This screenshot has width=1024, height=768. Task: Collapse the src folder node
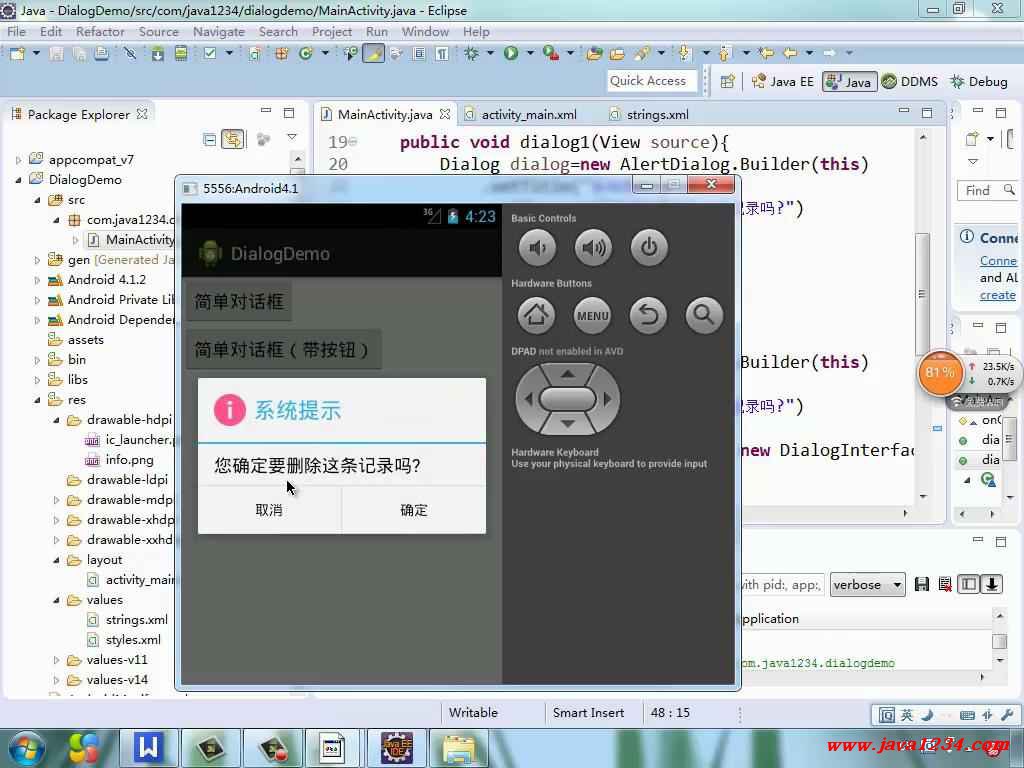[x=37, y=200]
